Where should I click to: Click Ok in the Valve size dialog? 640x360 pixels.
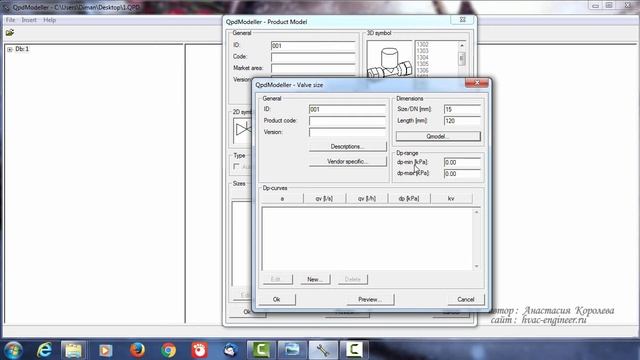click(277, 299)
